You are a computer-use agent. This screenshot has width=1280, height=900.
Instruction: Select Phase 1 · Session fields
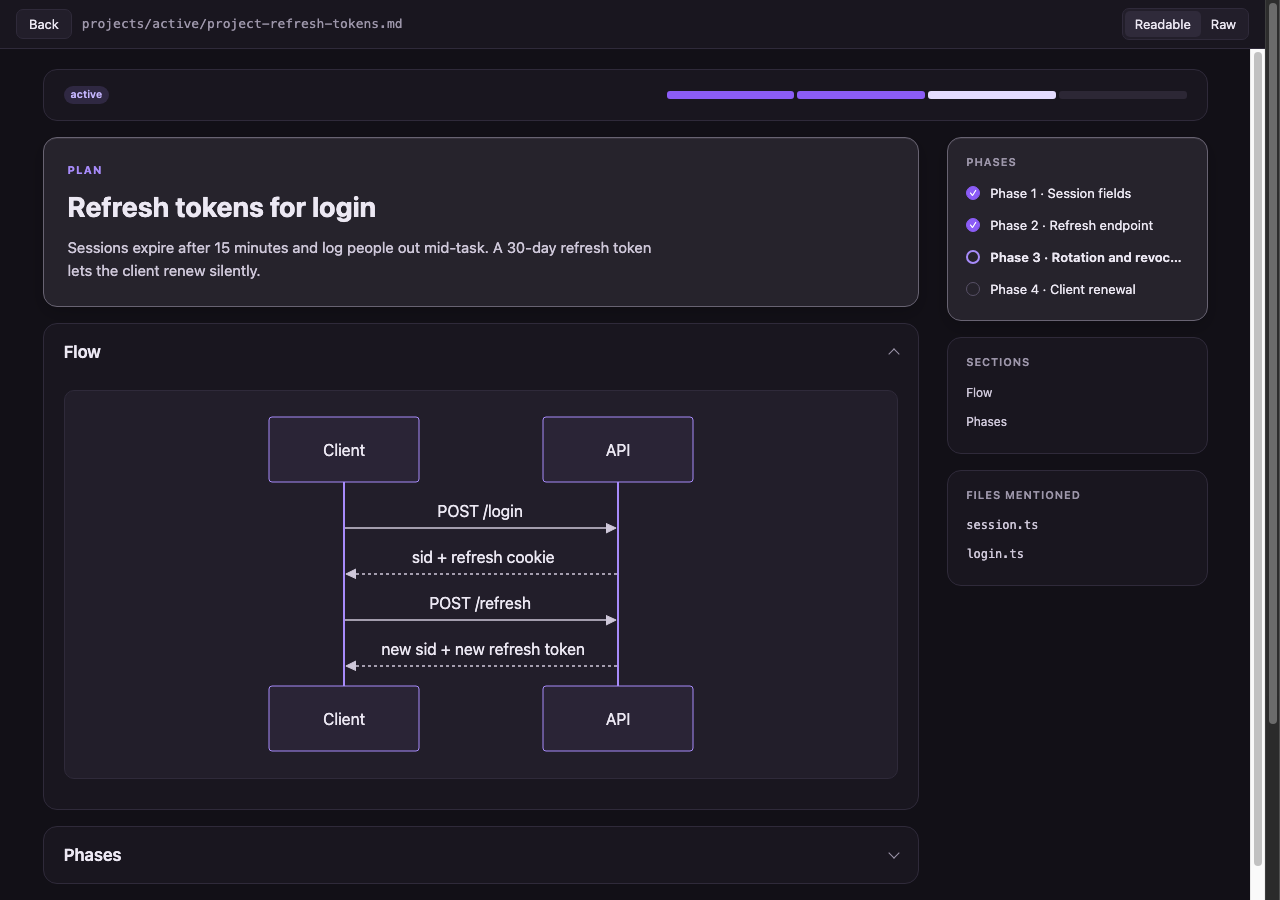click(x=1061, y=193)
